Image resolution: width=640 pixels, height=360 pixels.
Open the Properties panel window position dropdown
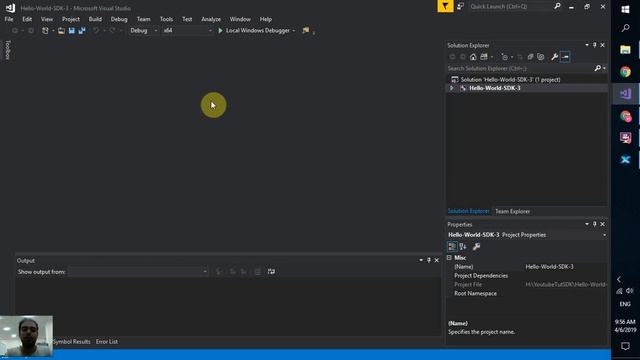click(587, 224)
